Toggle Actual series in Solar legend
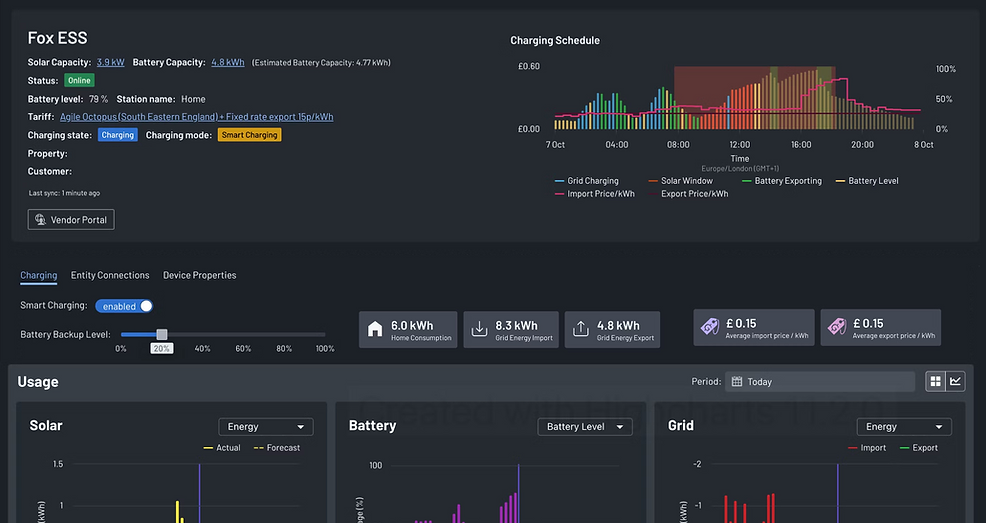Screen dimensions: 986x523 (x=222, y=448)
